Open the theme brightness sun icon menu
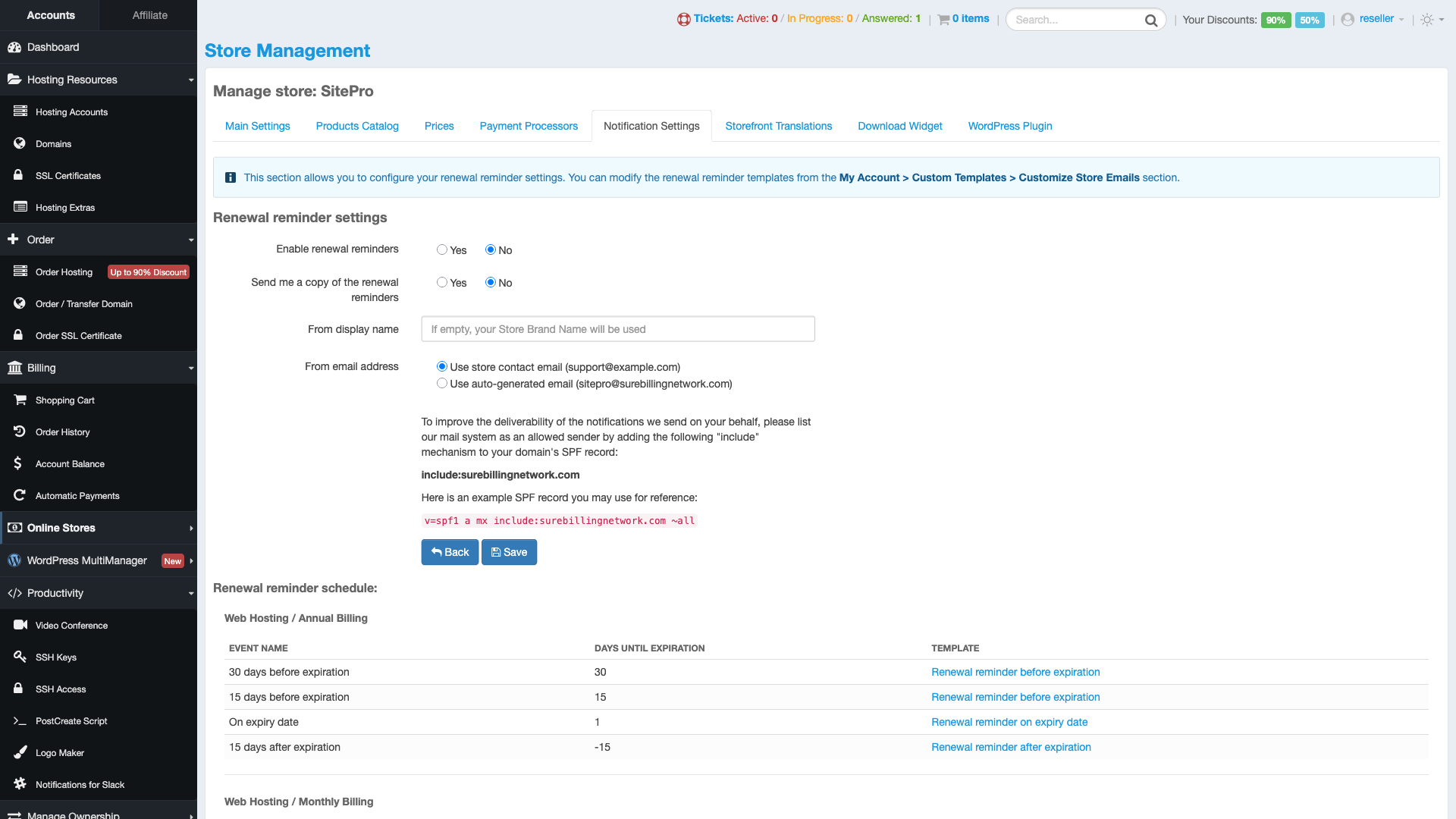 click(x=1427, y=20)
